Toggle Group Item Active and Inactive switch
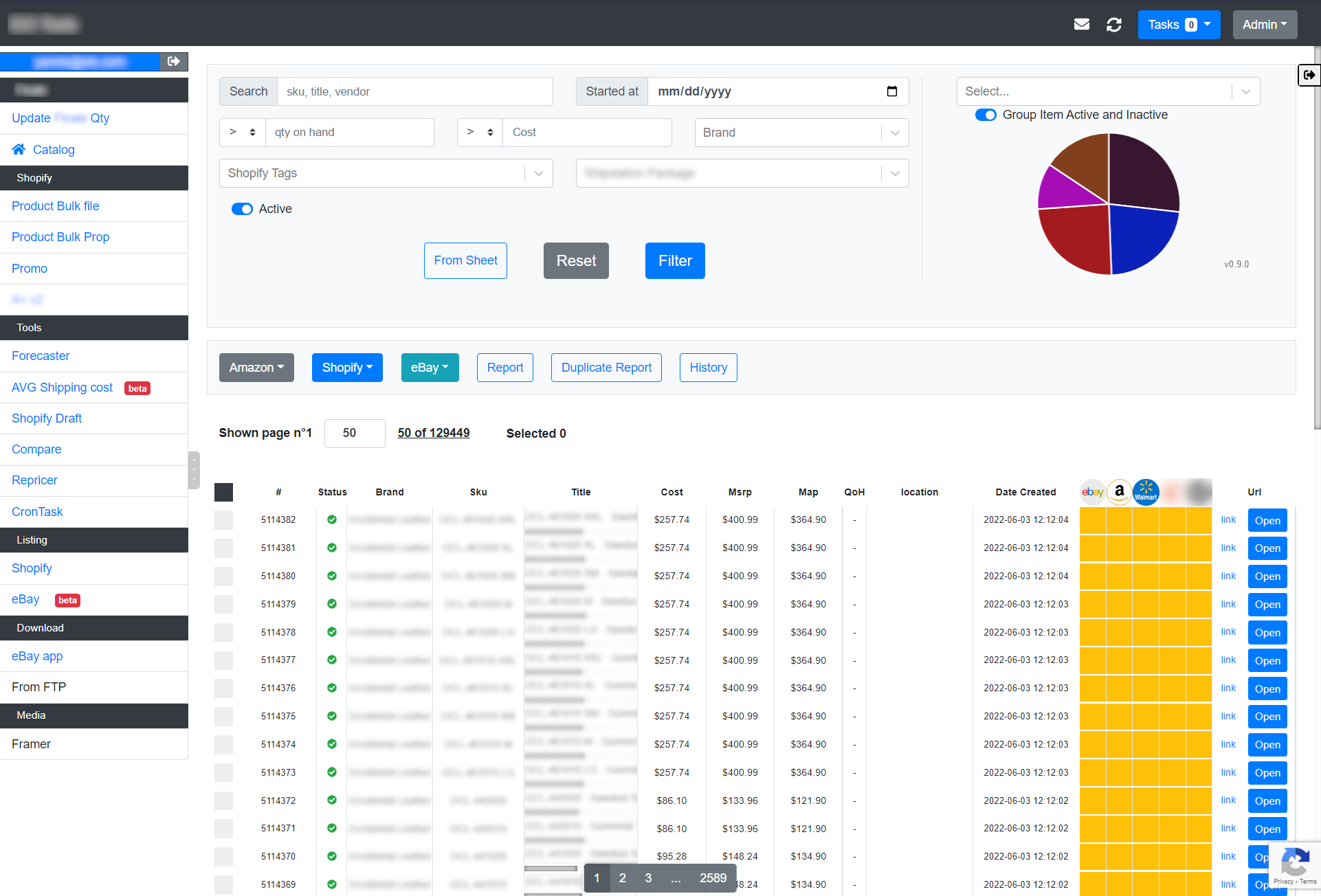 click(x=986, y=115)
